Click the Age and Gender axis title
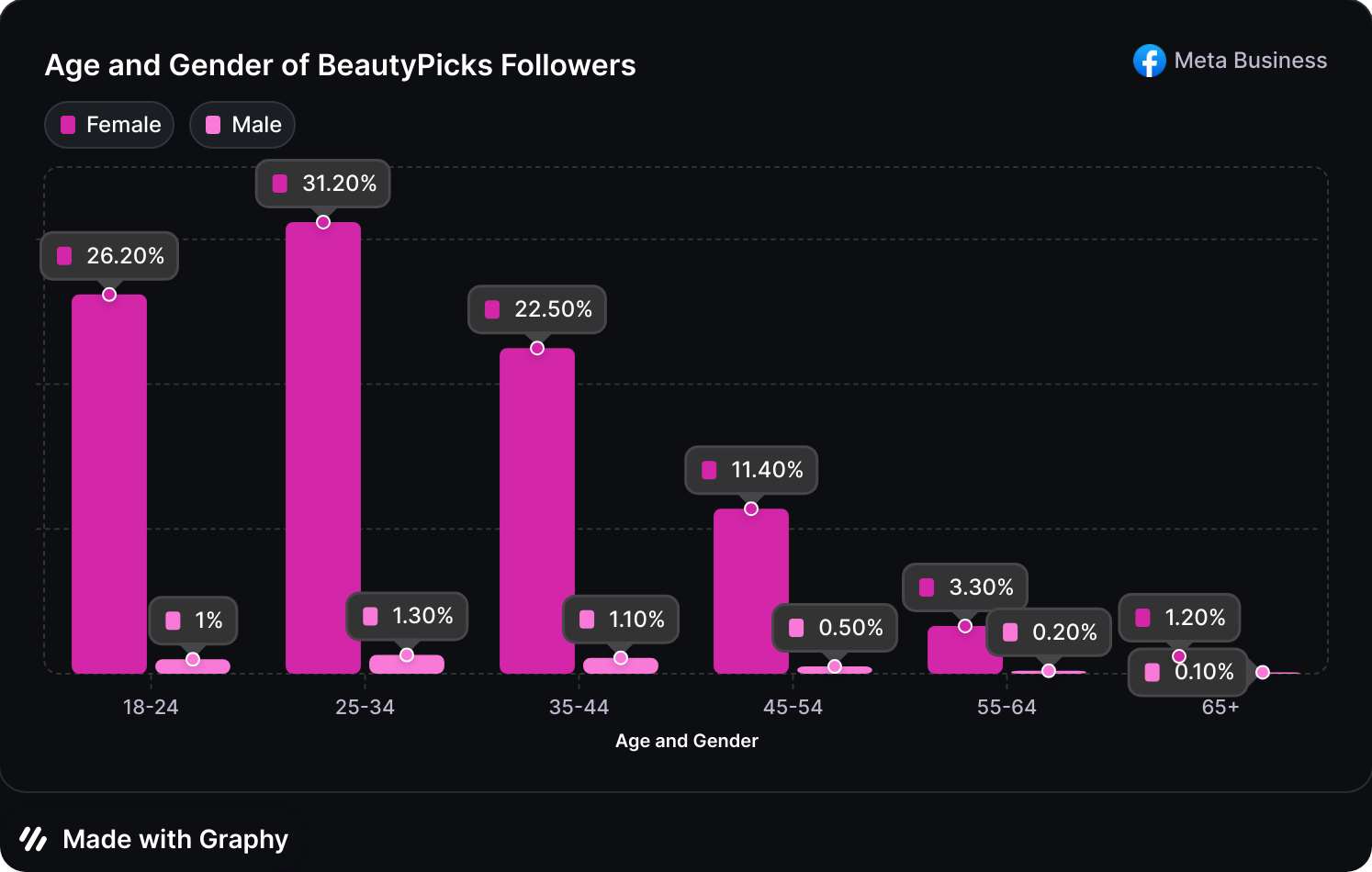Screen dimensions: 1372x872 click(x=687, y=741)
